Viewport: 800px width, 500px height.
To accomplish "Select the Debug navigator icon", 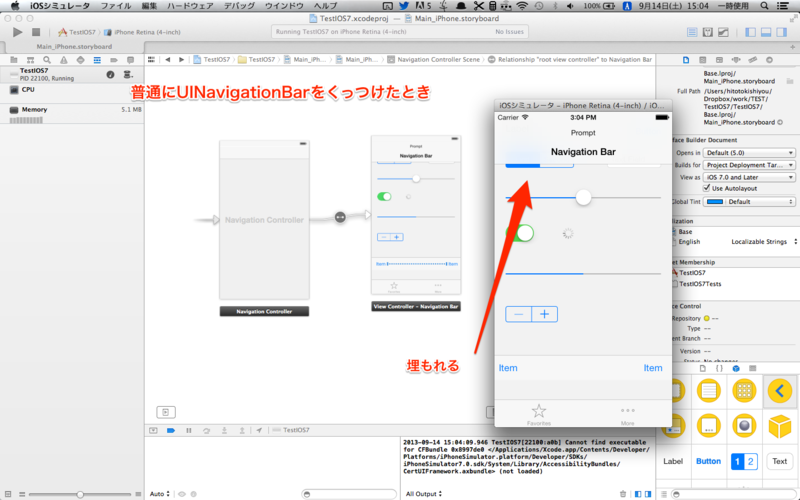I will (97, 60).
